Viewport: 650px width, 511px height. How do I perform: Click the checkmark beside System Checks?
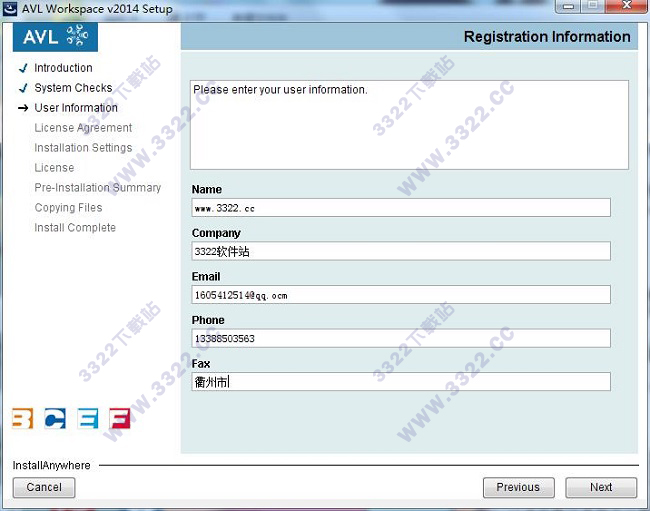(x=24, y=88)
